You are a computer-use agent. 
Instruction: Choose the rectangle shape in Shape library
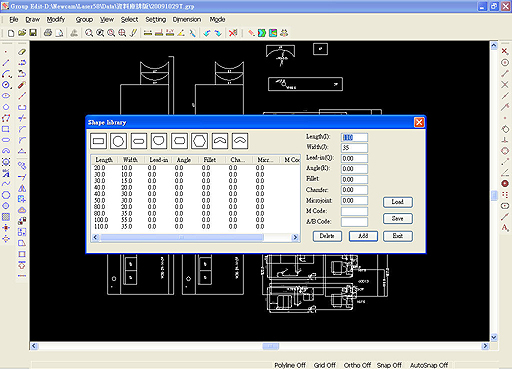(x=98, y=141)
